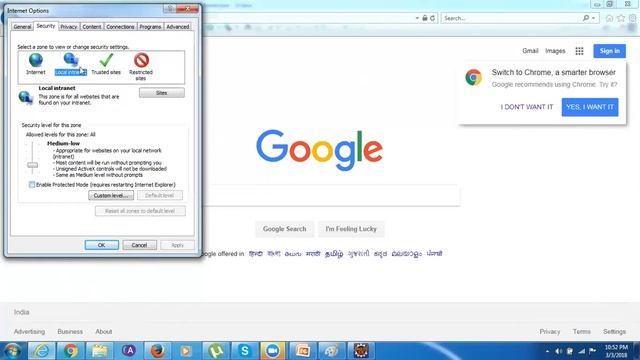The height and width of the screenshot is (360, 640).
Task: Click the volume speaker tray icon
Action: [558, 351]
